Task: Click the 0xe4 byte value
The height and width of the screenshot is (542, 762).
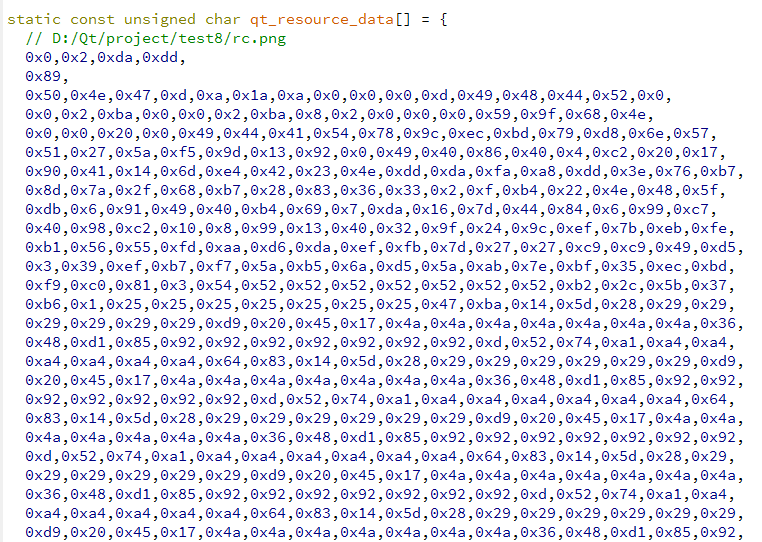Action: point(223,171)
